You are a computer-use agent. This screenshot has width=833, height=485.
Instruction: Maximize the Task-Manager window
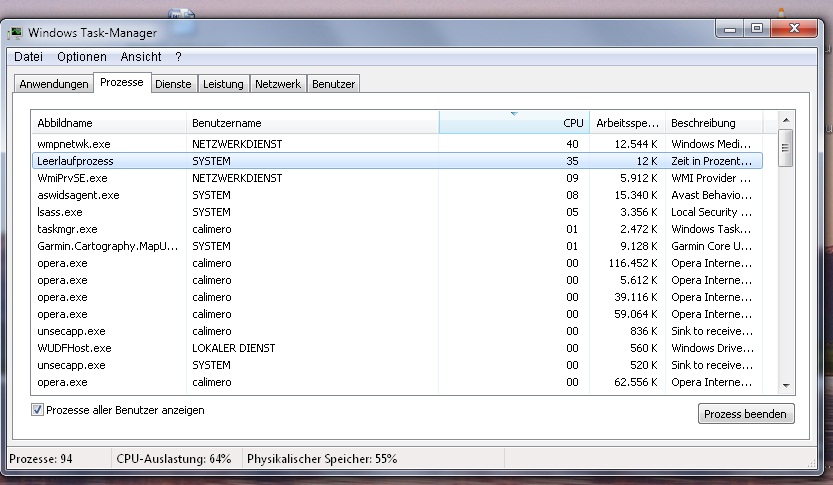pyautogui.click(x=757, y=29)
